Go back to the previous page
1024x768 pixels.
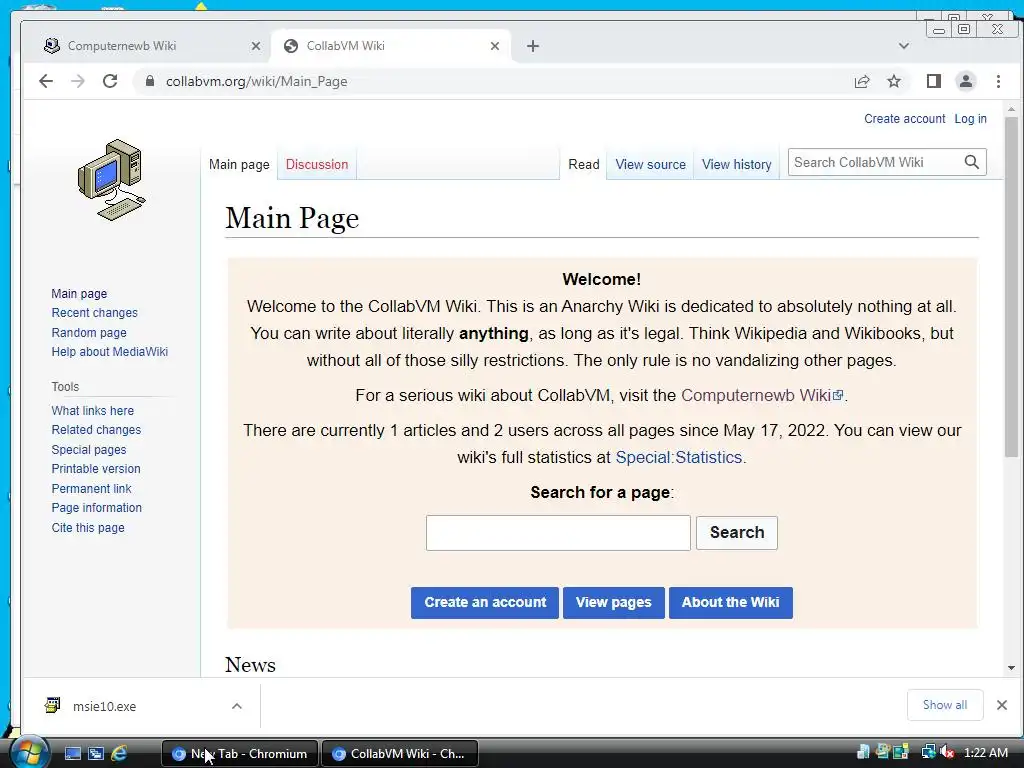tap(46, 81)
